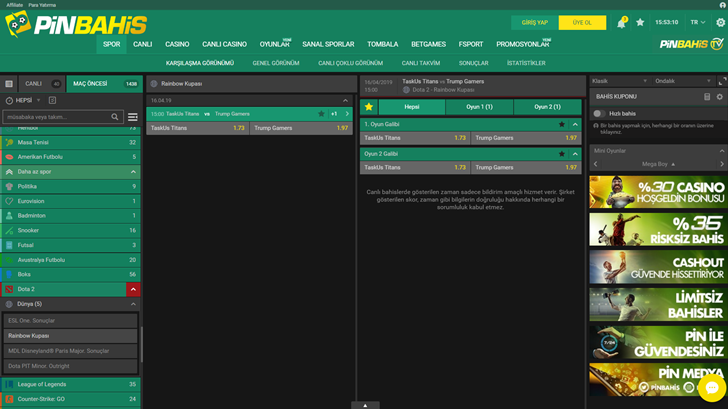Open hamburger list menu icon
Screen dimensions: 728x409
(133, 117)
